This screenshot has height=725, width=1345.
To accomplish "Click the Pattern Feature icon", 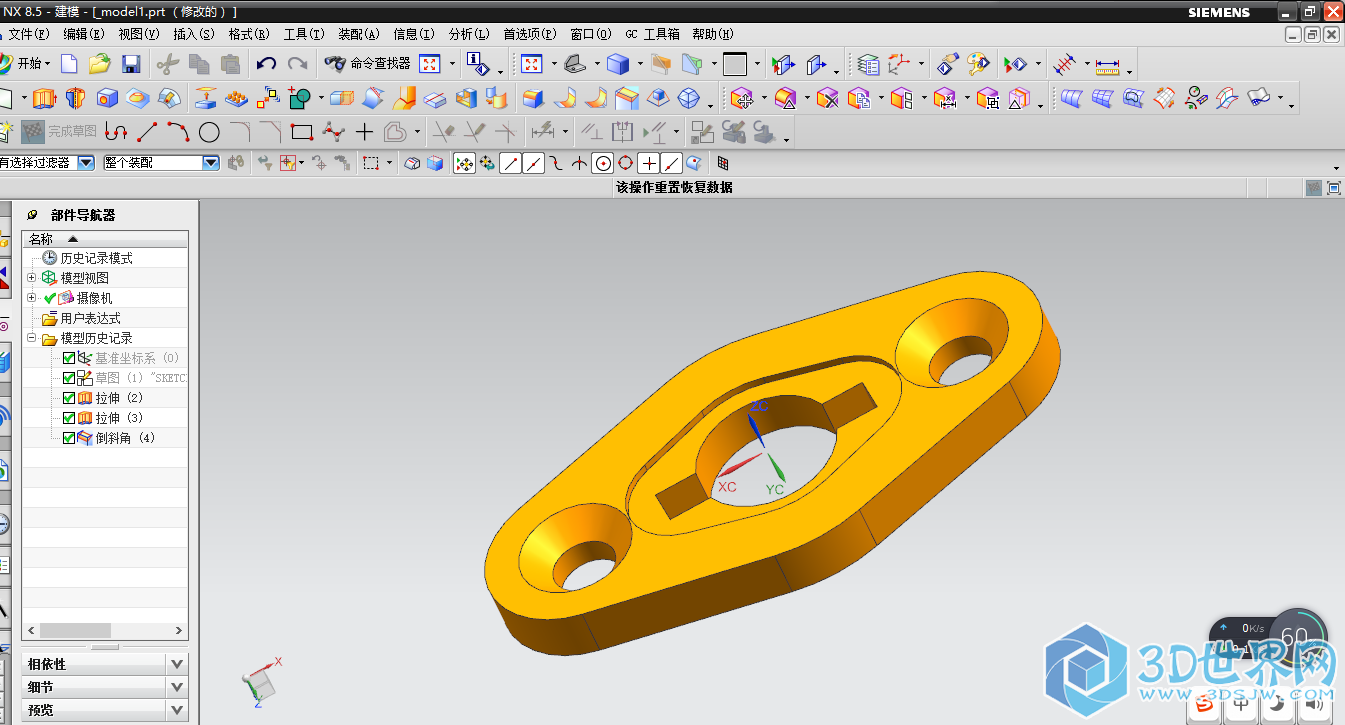I will (236, 98).
